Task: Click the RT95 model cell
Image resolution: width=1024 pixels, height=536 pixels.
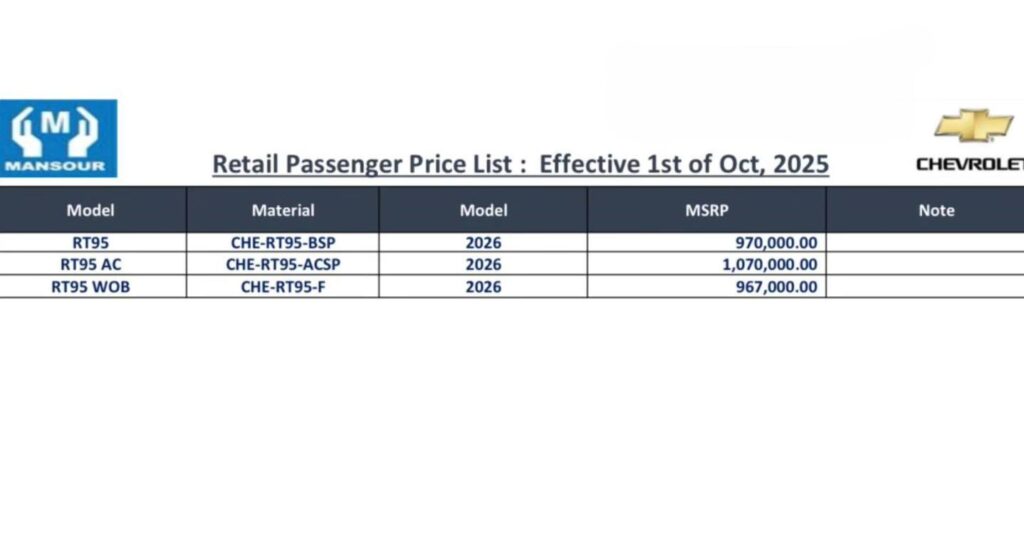Action: (91, 243)
